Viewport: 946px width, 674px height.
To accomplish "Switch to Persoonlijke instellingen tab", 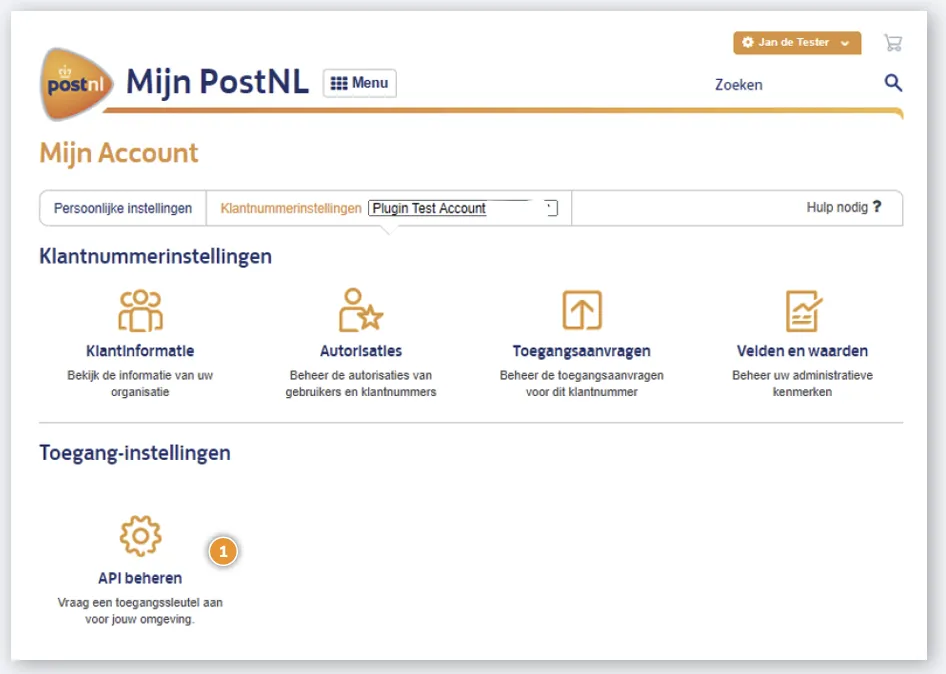I will (x=123, y=208).
